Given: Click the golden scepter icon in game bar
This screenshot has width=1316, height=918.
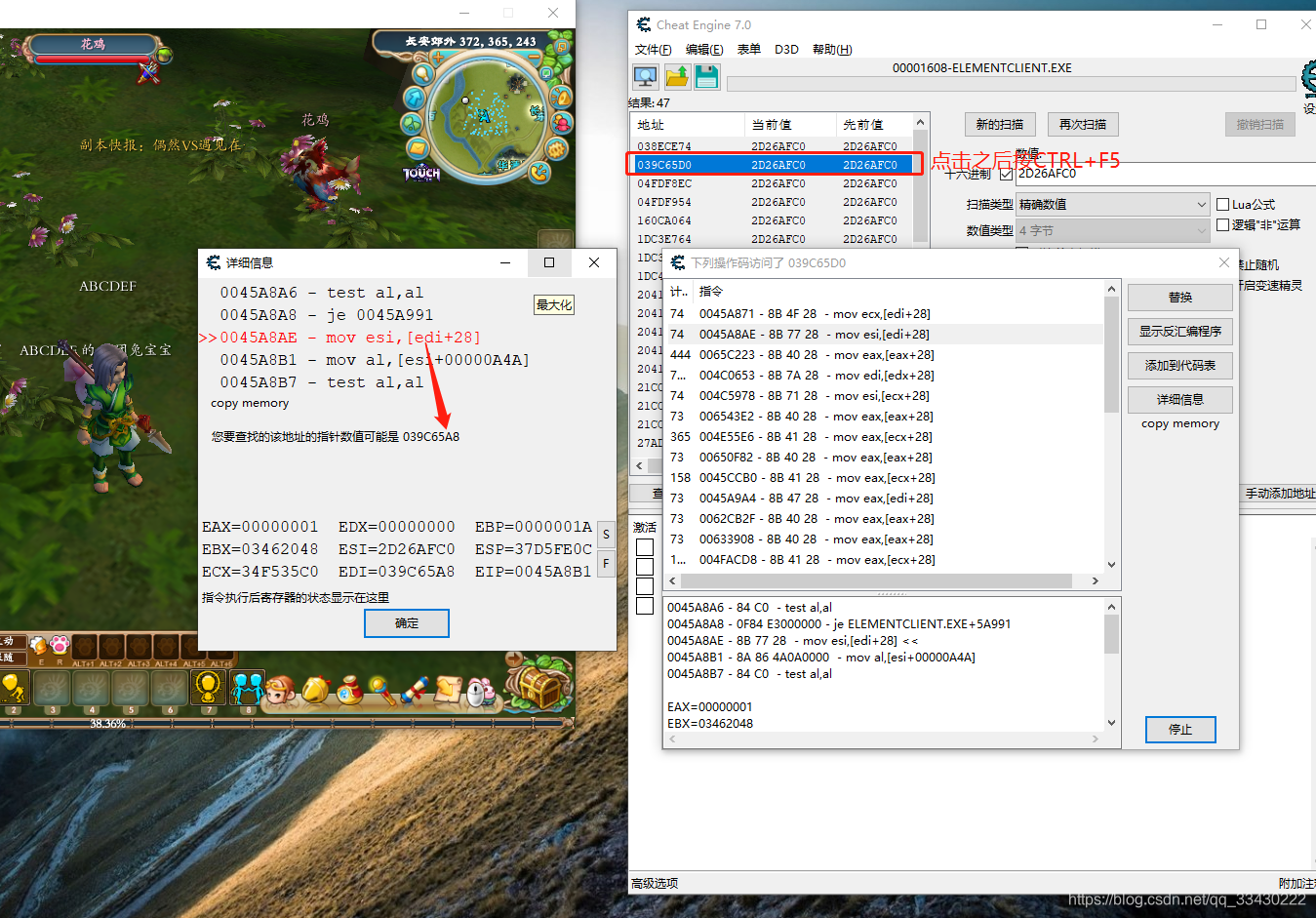Looking at the screenshot, I should point(381,691).
